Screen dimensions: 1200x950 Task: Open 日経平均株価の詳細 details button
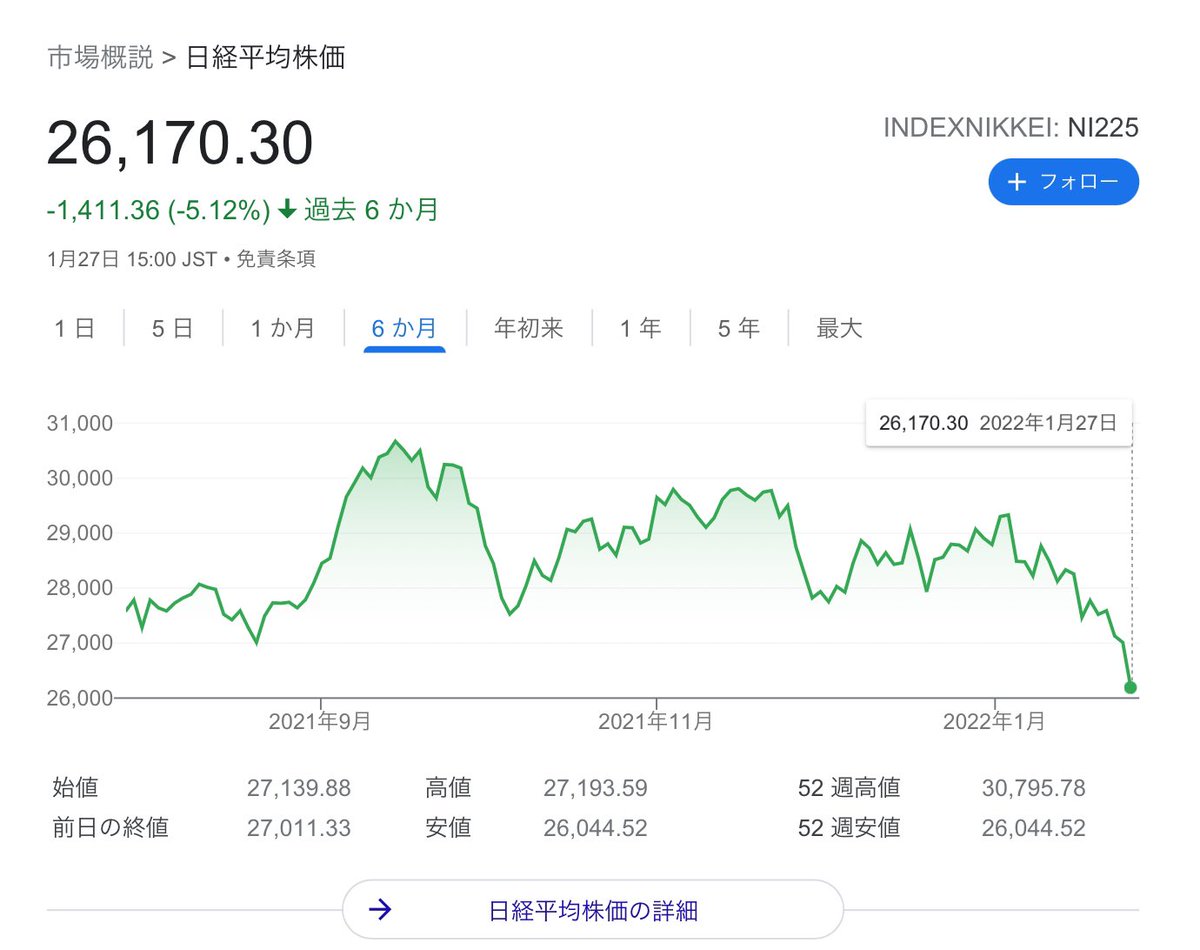(593, 909)
